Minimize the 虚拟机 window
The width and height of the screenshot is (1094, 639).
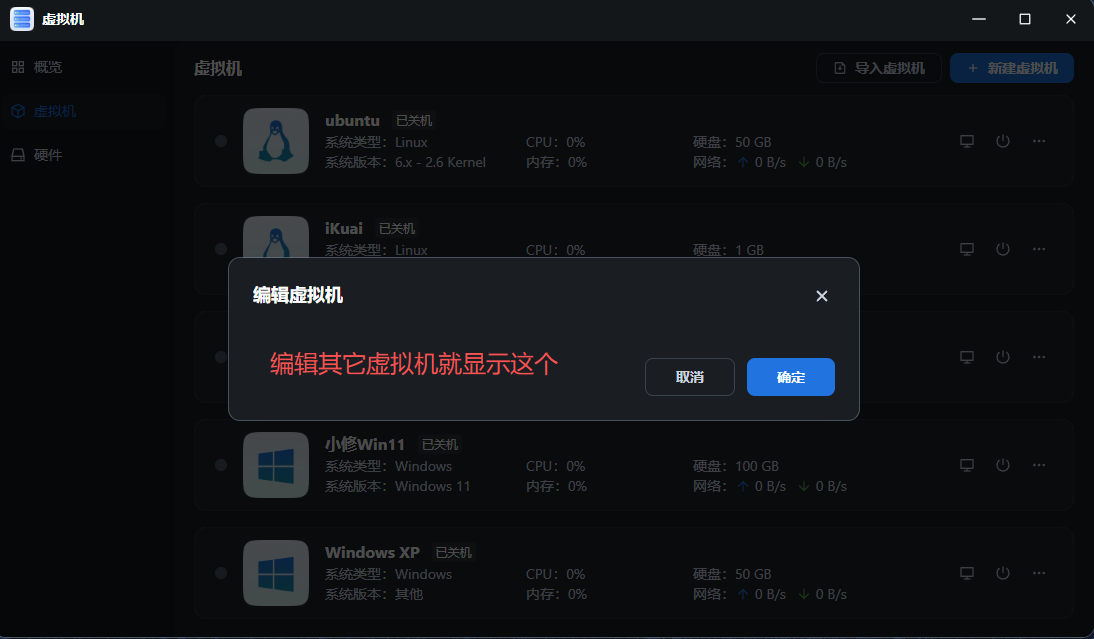tap(979, 19)
